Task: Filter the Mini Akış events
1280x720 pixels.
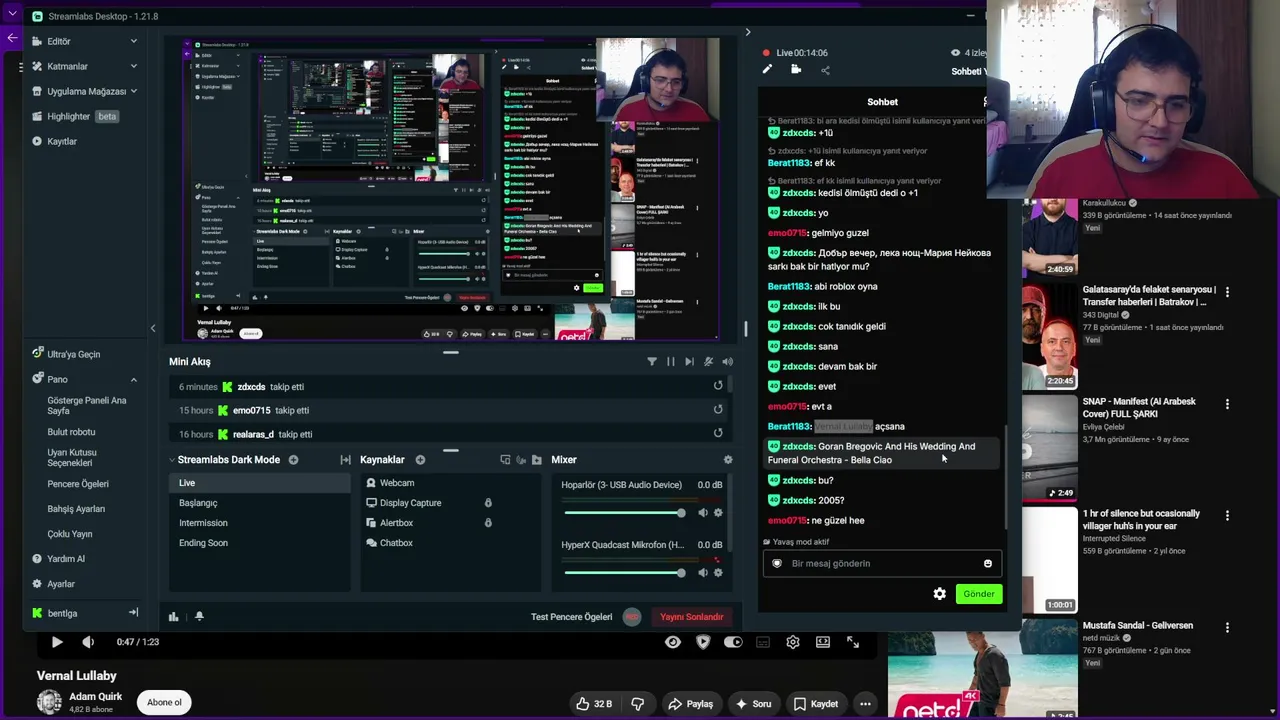Action: (x=652, y=362)
